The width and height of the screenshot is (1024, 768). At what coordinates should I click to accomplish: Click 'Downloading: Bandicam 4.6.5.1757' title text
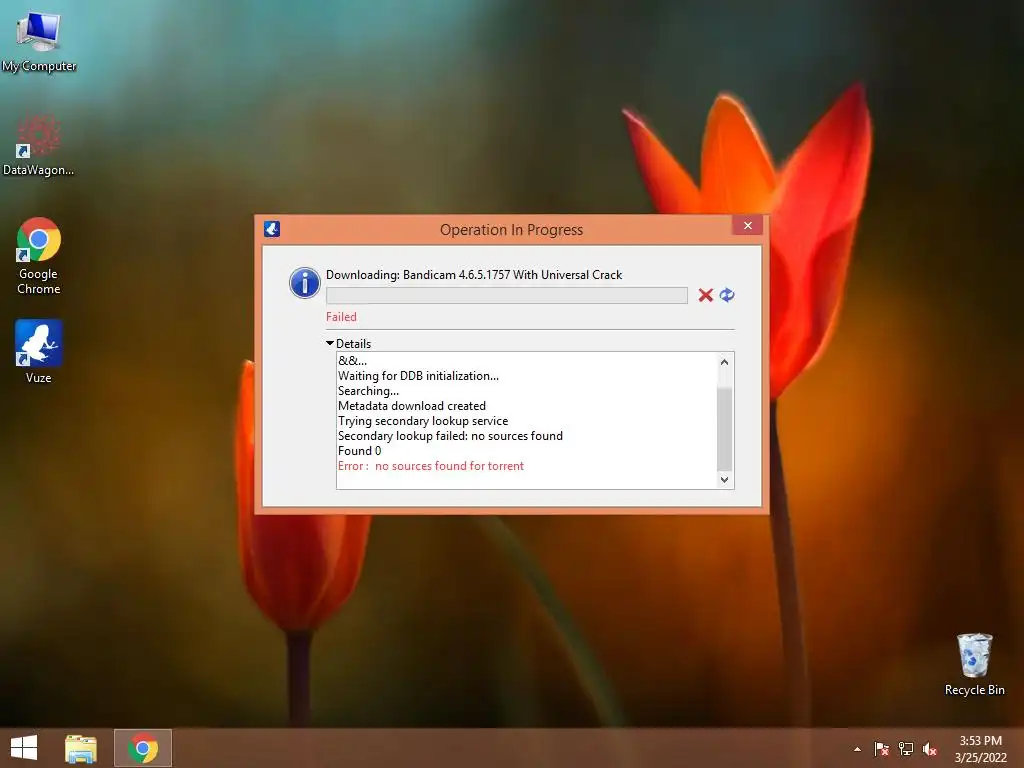[x=474, y=275]
